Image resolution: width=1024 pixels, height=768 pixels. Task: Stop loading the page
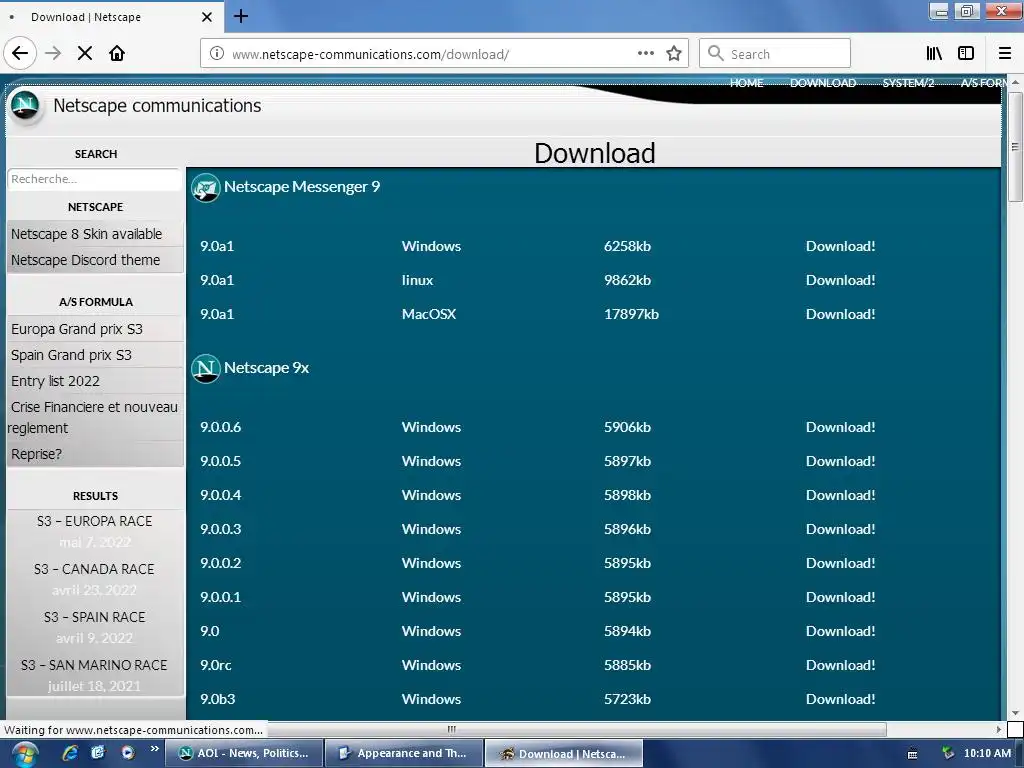pos(85,54)
